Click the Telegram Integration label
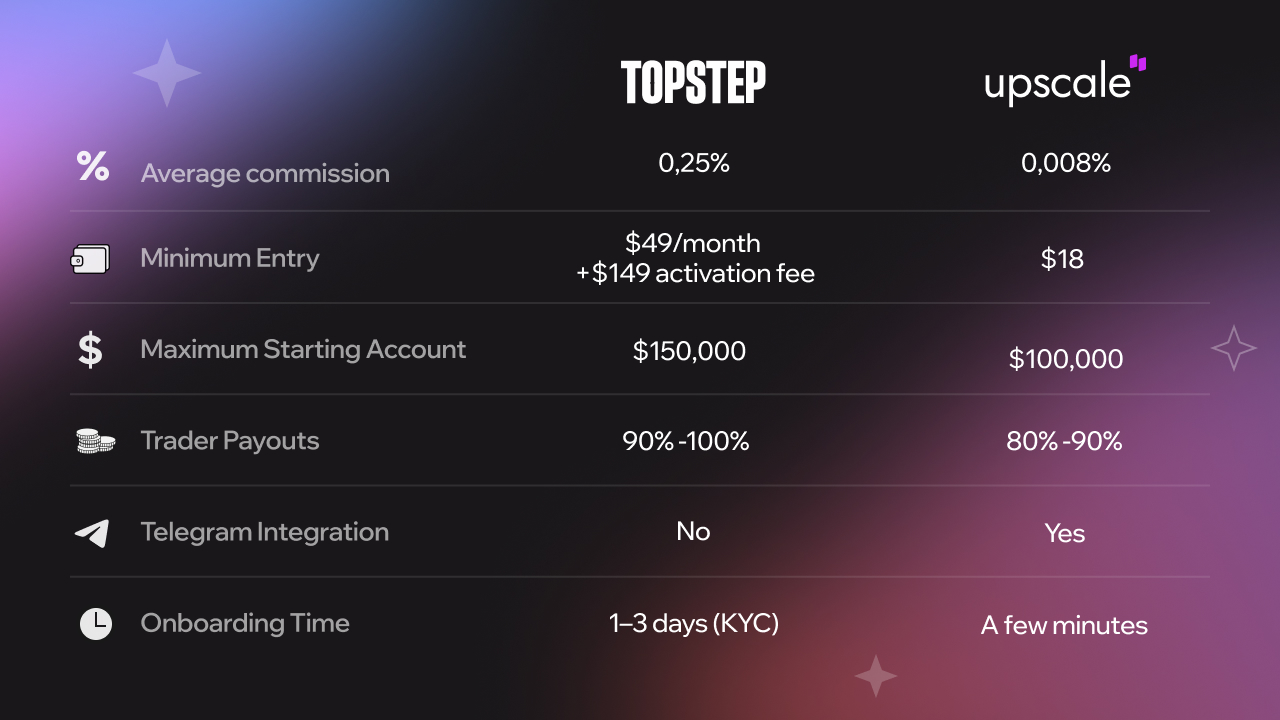This screenshot has width=1280, height=720. (264, 532)
